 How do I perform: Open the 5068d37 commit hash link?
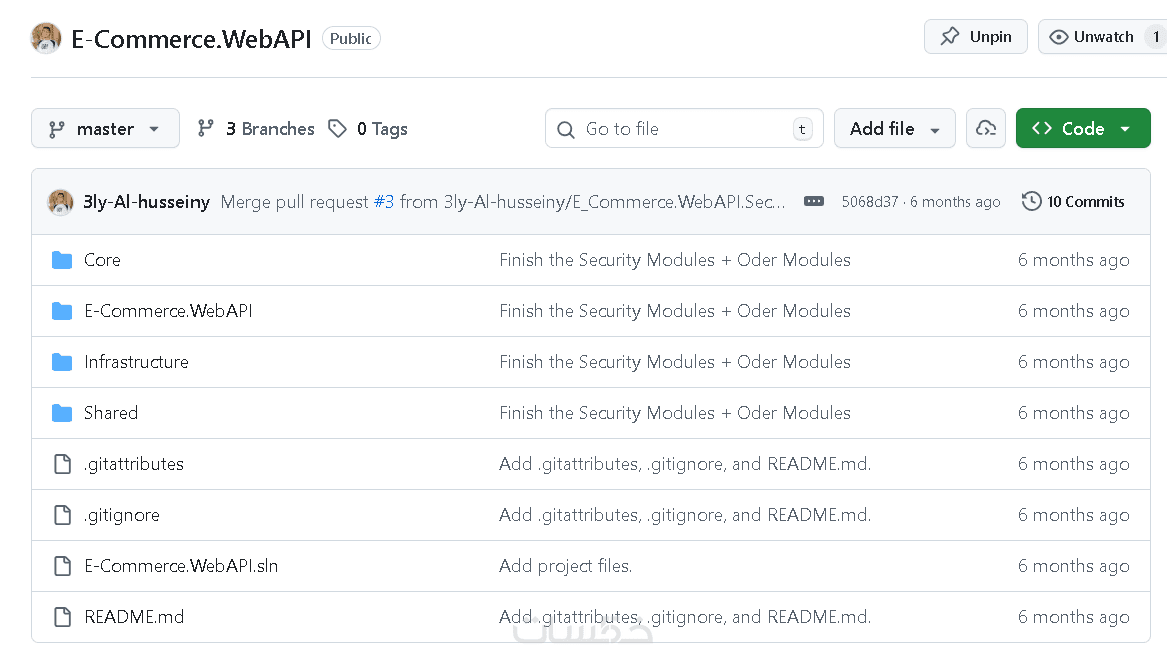coord(868,202)
